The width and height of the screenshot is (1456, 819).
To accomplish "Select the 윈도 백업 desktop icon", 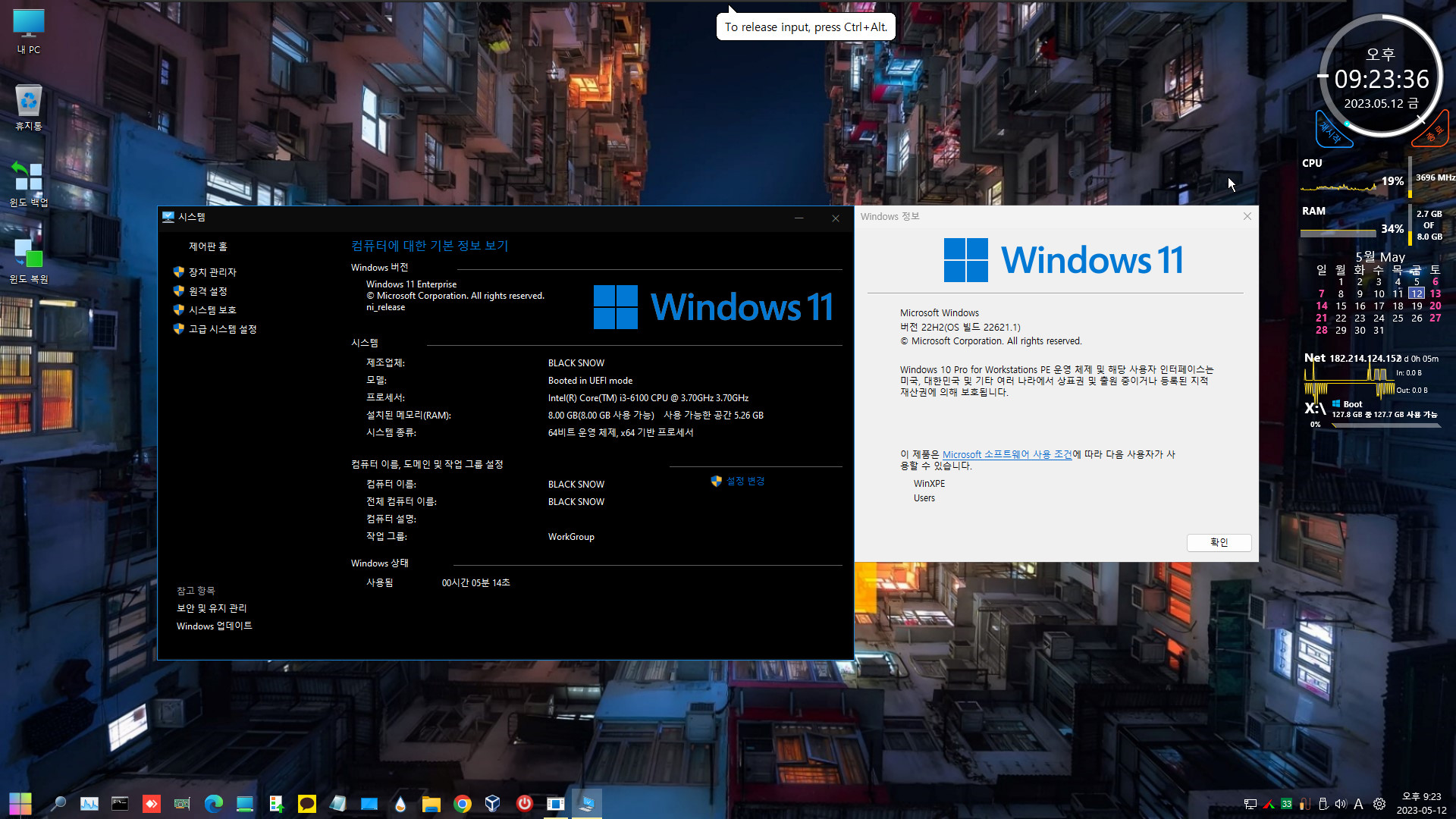I will (29, 184).
